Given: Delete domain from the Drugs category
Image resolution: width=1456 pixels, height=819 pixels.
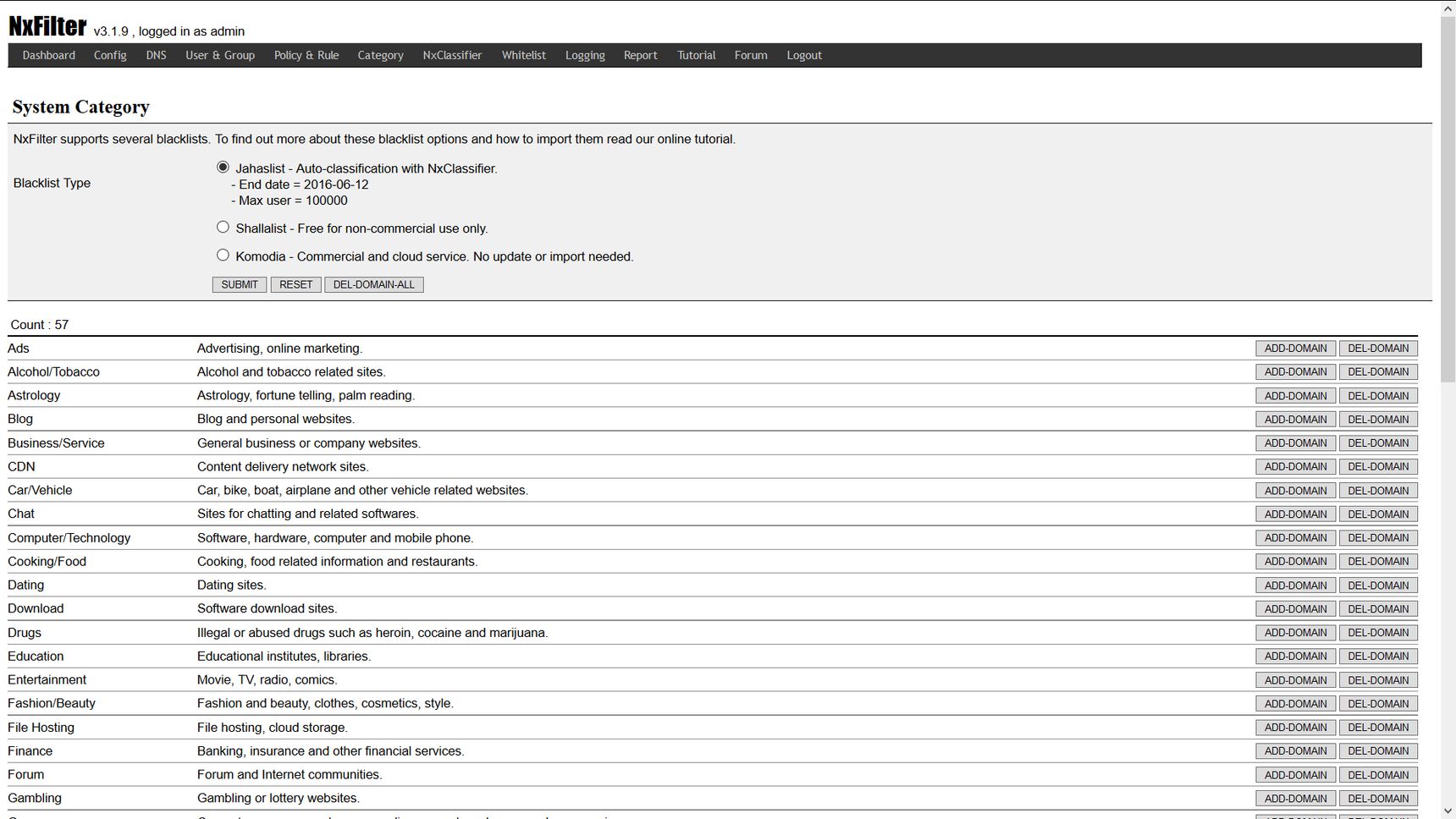Looking at the screenshot, I should coord(1378,633).
